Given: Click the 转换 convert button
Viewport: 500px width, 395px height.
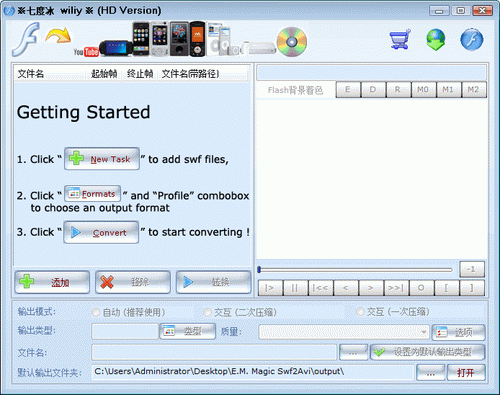Looking at the screenshot, I should tap(213, 282).
